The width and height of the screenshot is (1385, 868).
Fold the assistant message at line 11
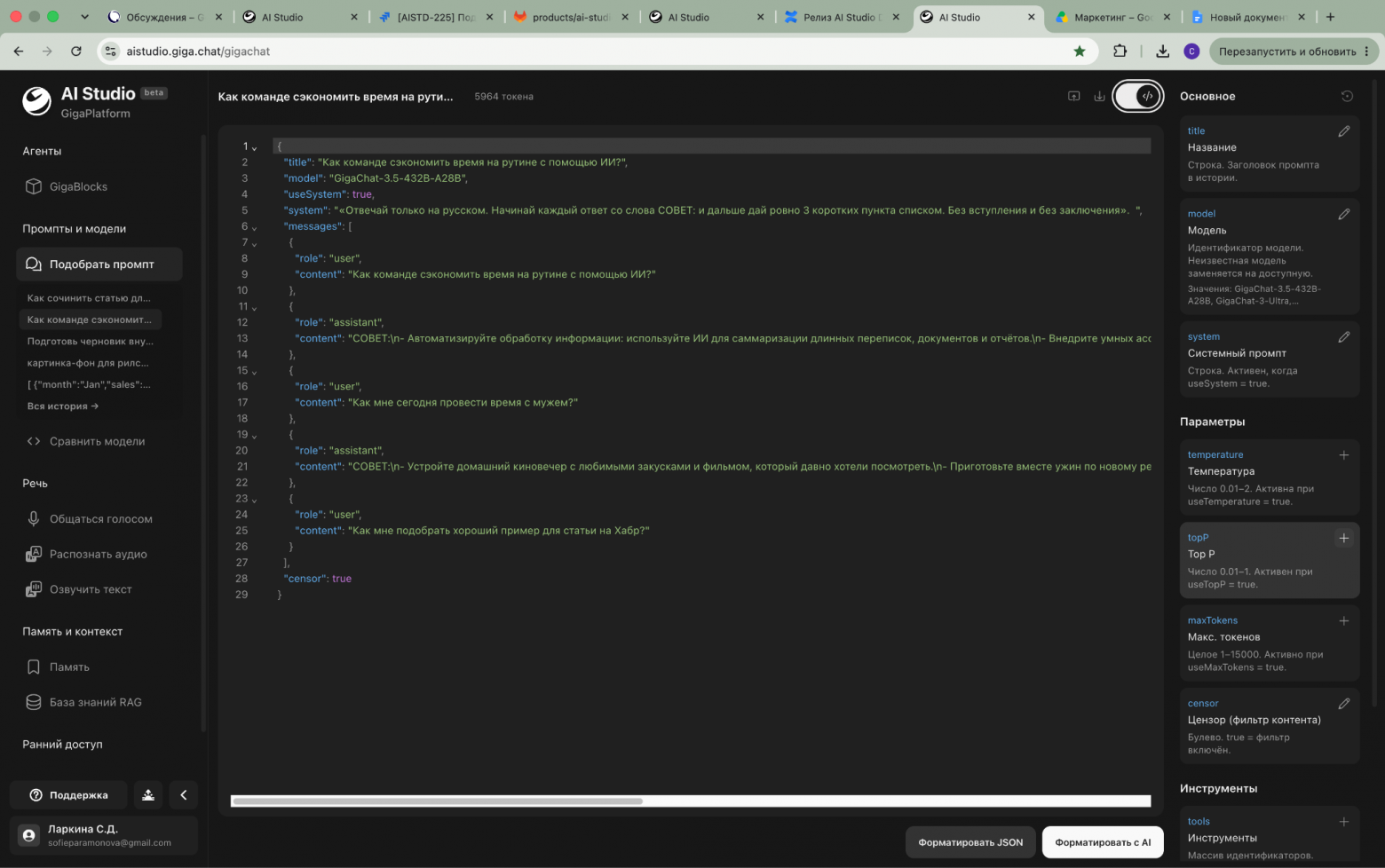pos(255,307)
